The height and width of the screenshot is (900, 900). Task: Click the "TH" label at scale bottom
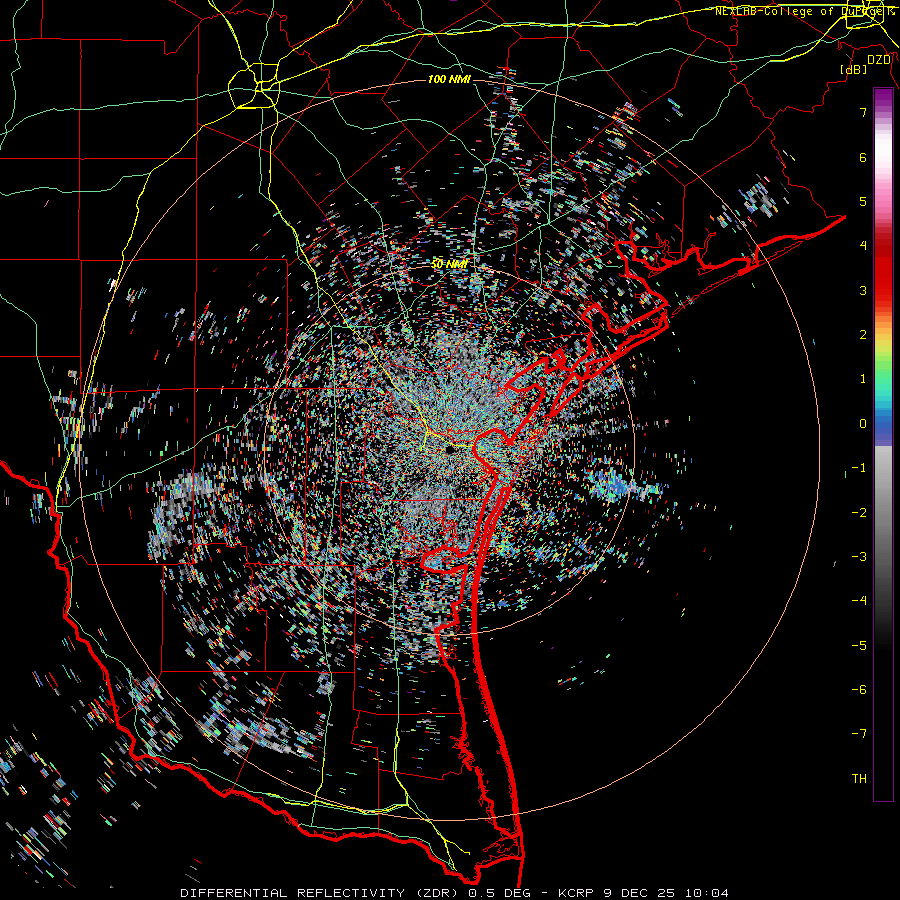pyautogui.click(x=859, y=778)
